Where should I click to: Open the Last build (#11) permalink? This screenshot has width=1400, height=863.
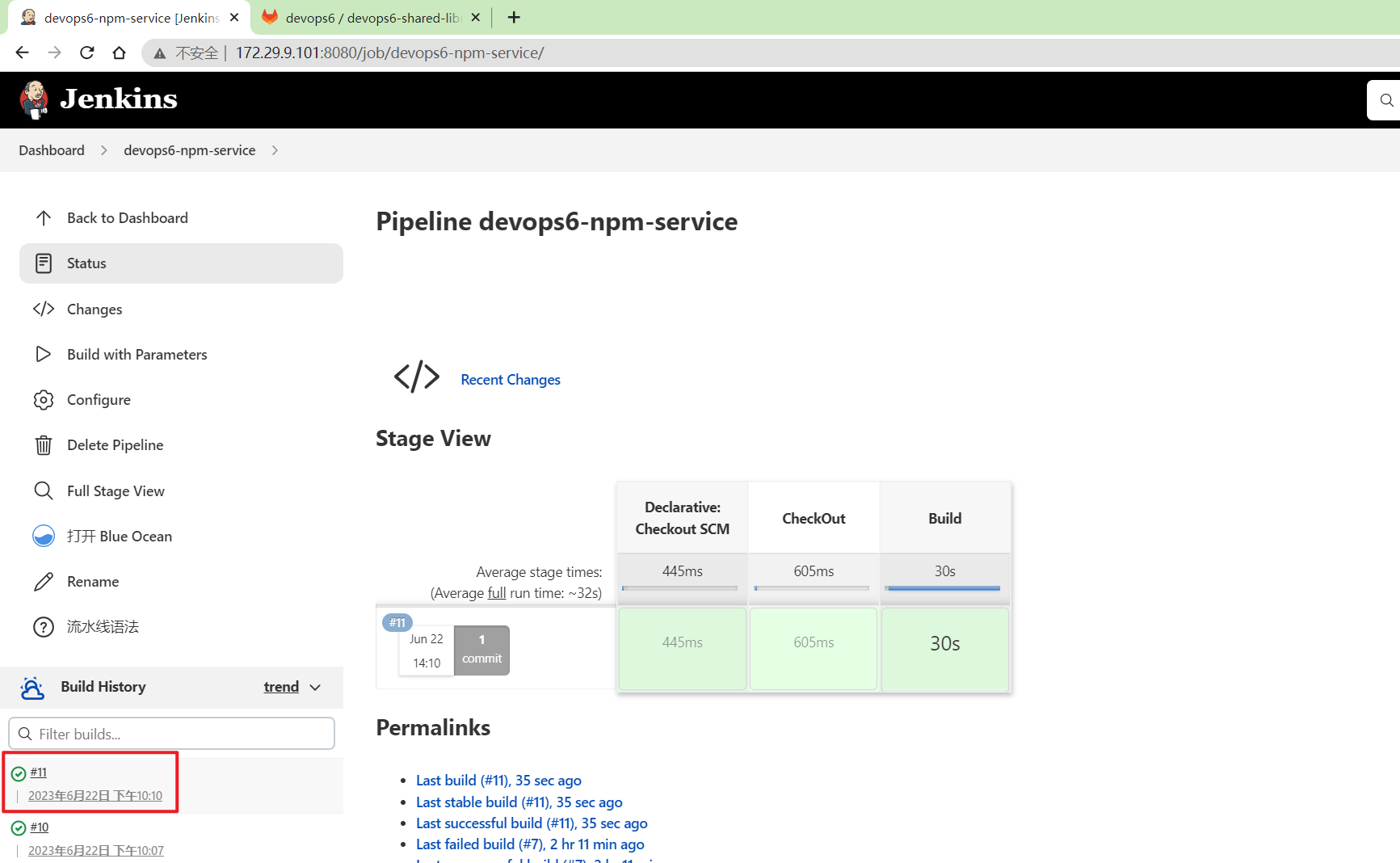[498, 781]
